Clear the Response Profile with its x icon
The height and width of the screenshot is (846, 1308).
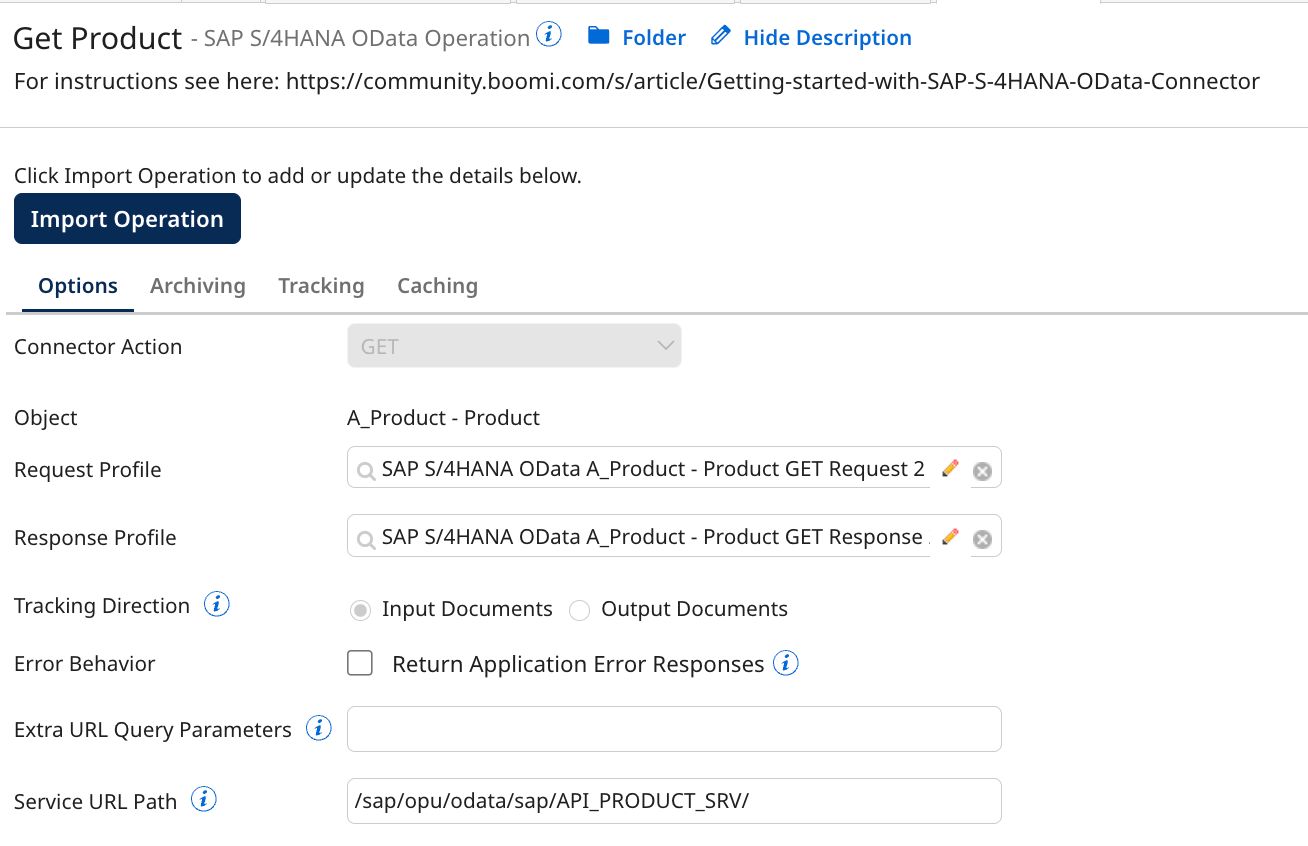click(982, 536)
